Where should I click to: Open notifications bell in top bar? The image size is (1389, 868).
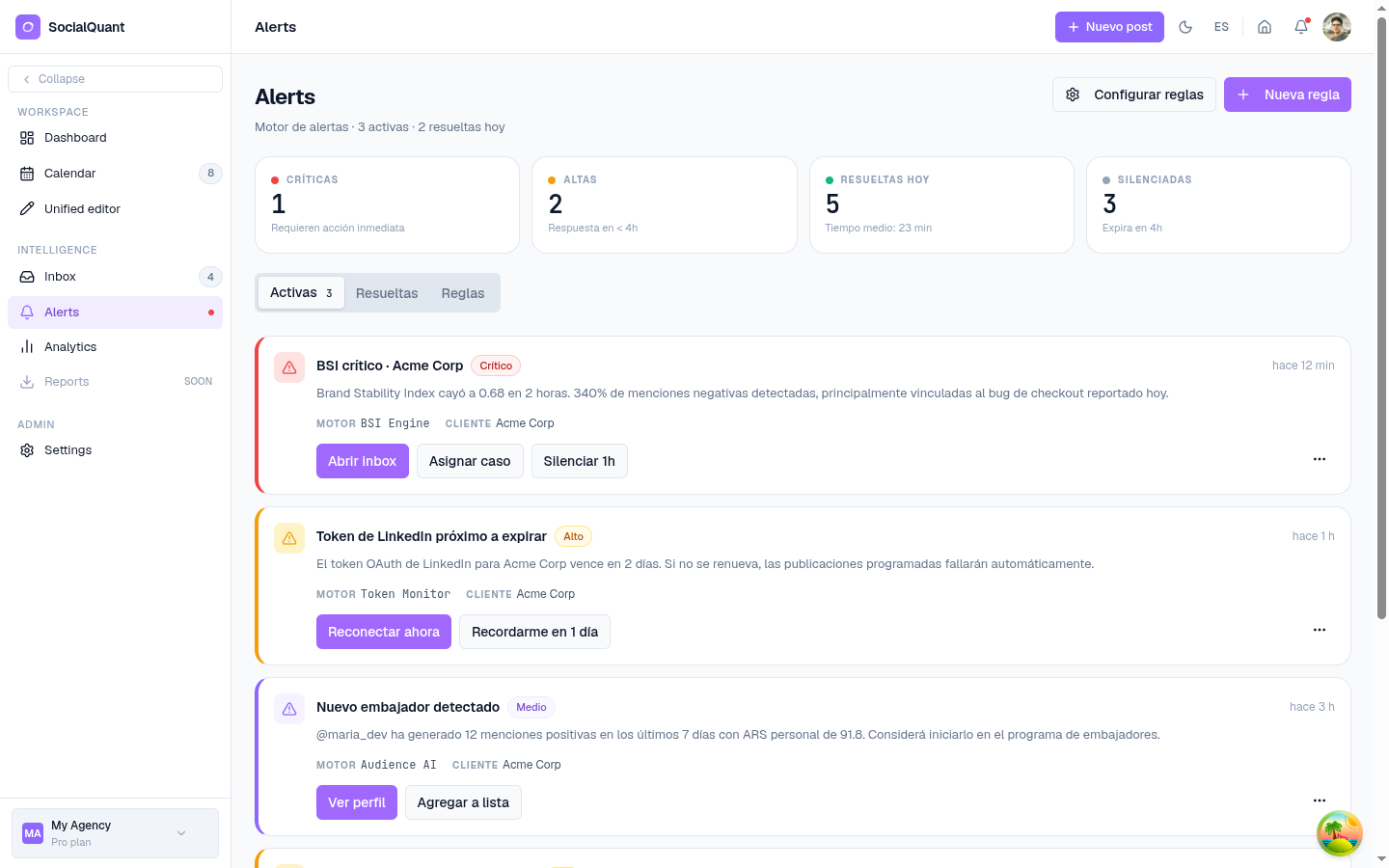point(1301,27)
